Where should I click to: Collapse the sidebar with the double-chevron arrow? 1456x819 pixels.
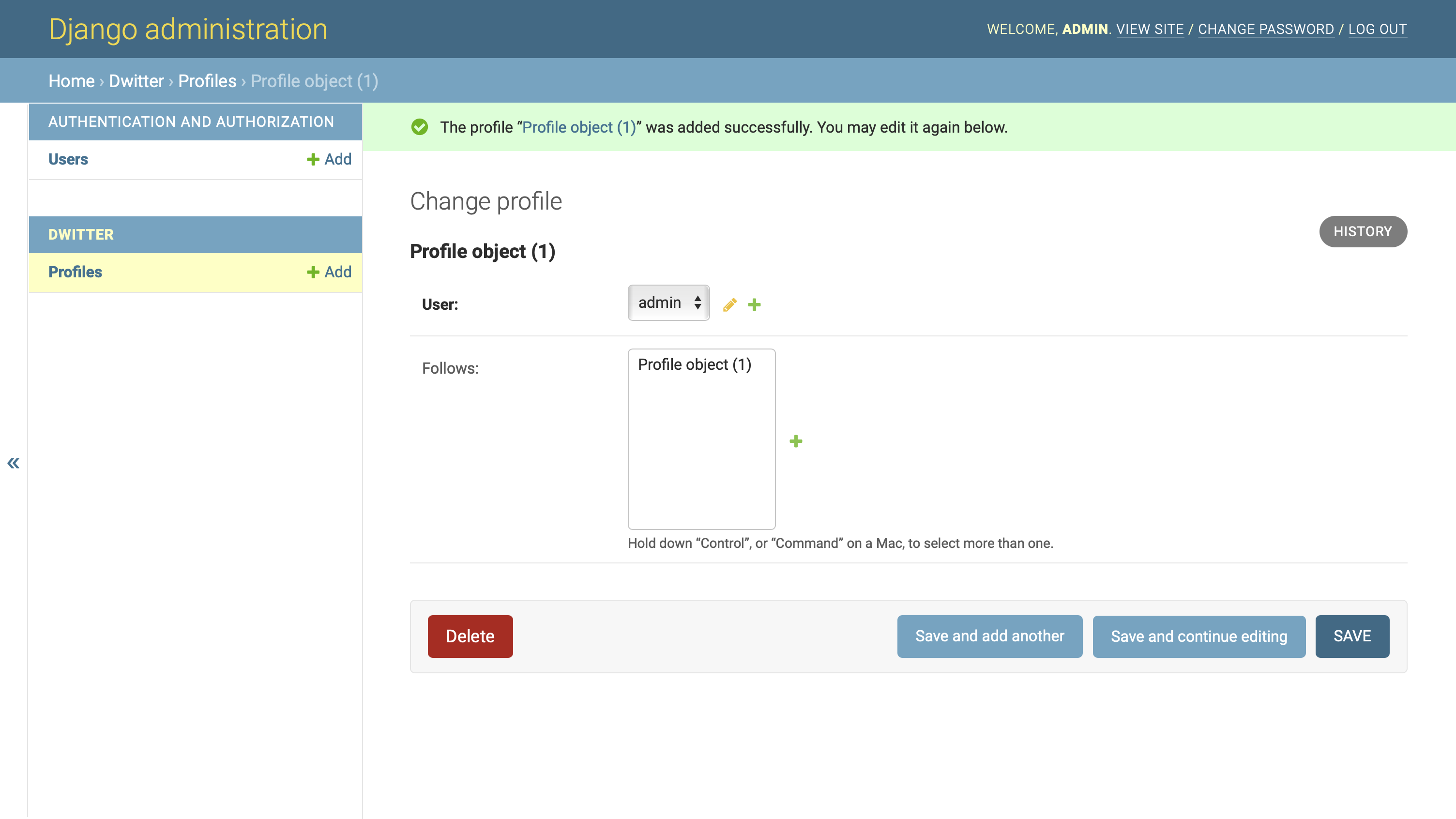(x=13, y=463)
